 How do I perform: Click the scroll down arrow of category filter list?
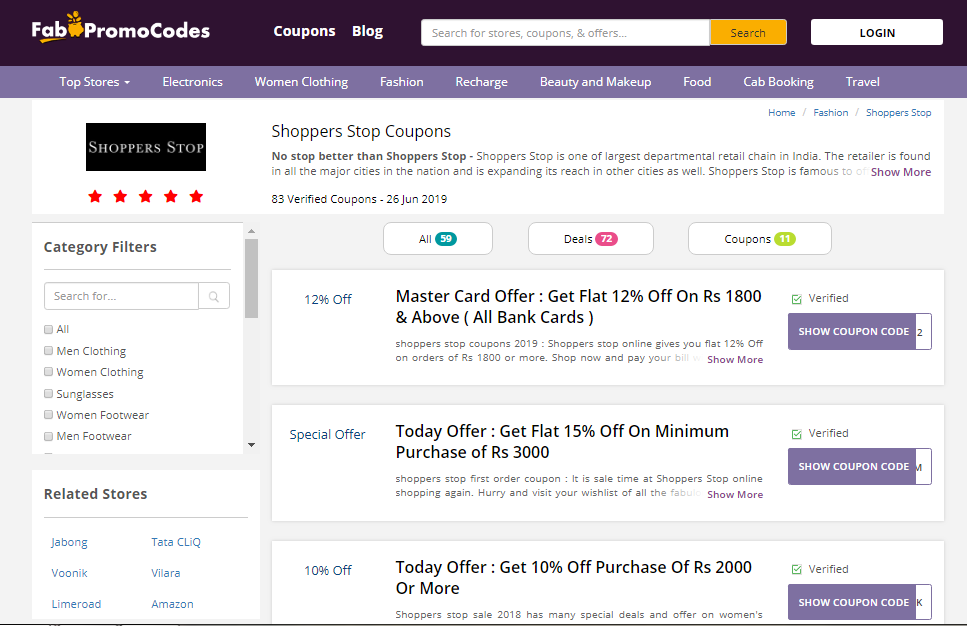(x=251, y=445)
